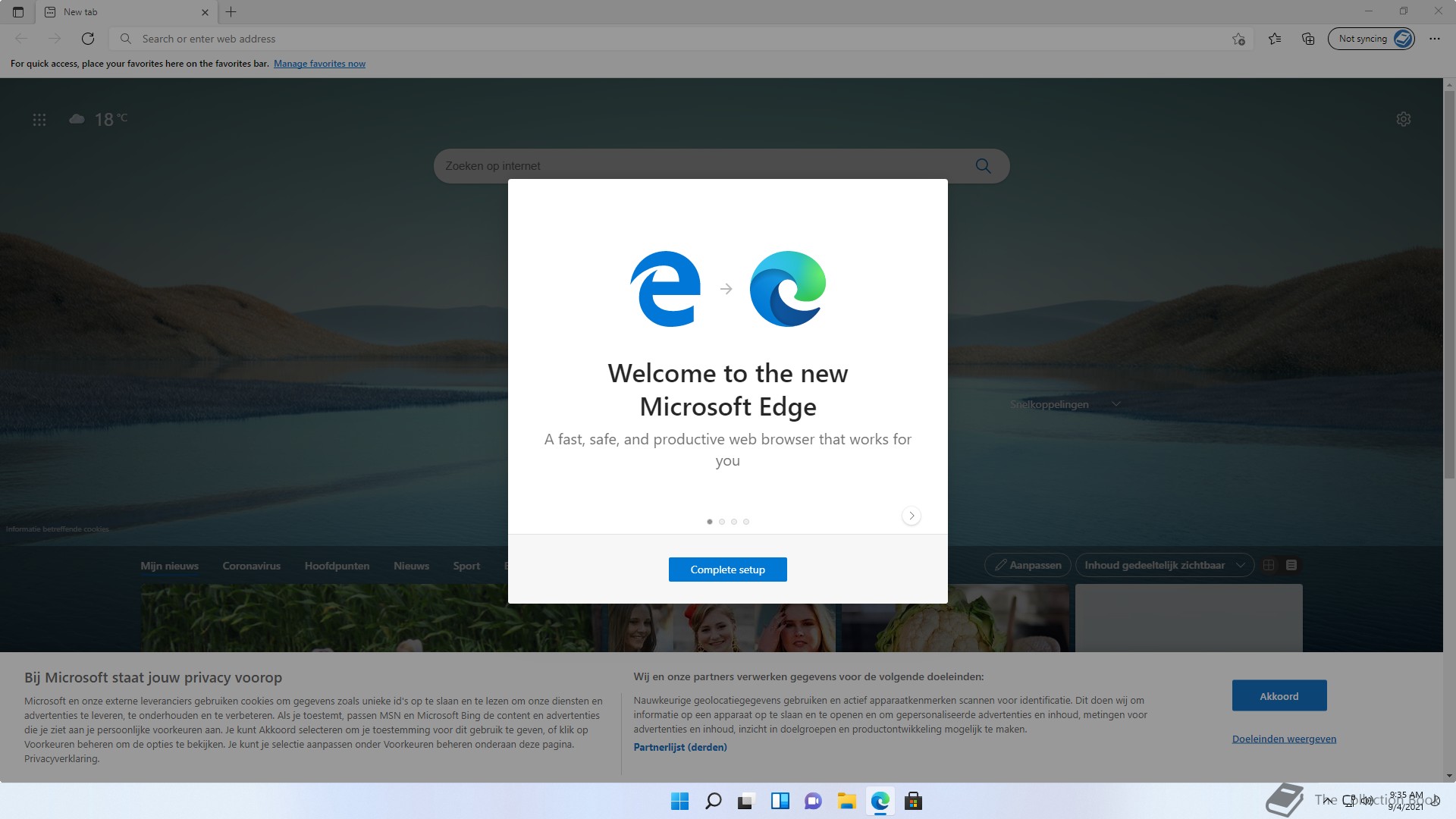The width and height of the screenshot is (1456, 819).
Task: Click the blue search magnifier icon
Action: point(984,166)
